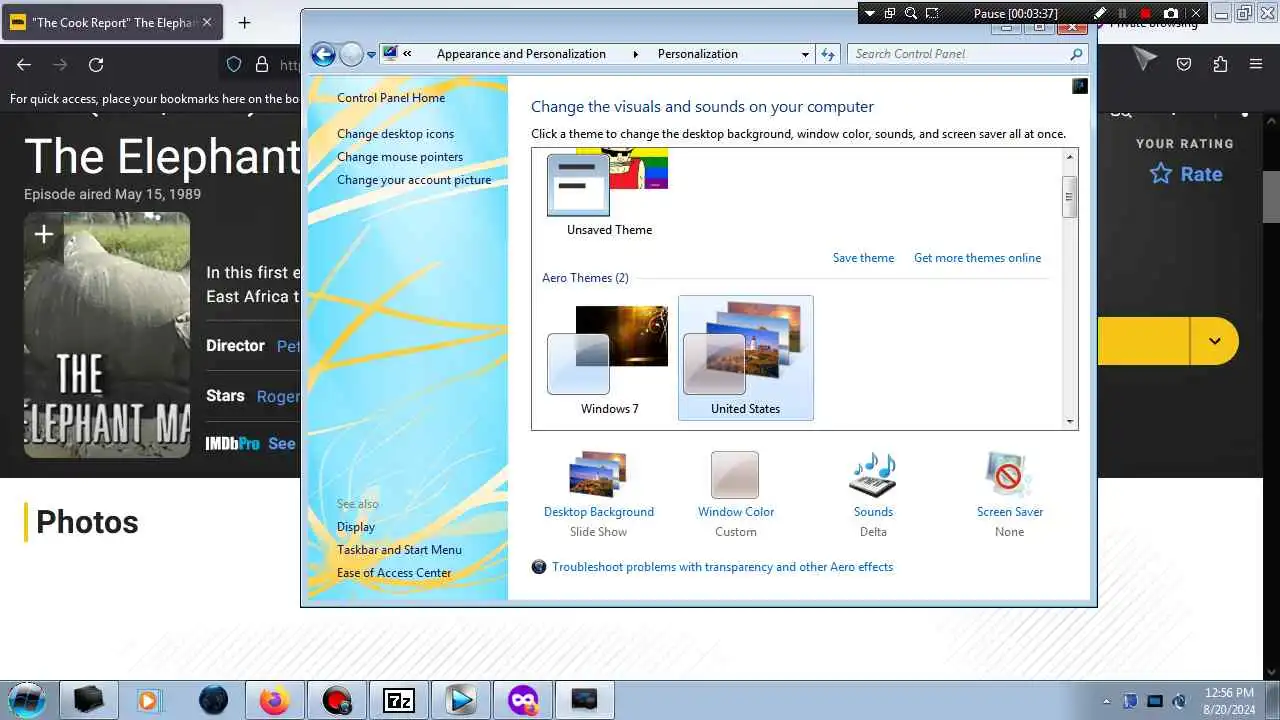Viewport: 1280px width, 720px height.
Task: Click the theme list scroll-up arrow
Action: click(1070, 157)
